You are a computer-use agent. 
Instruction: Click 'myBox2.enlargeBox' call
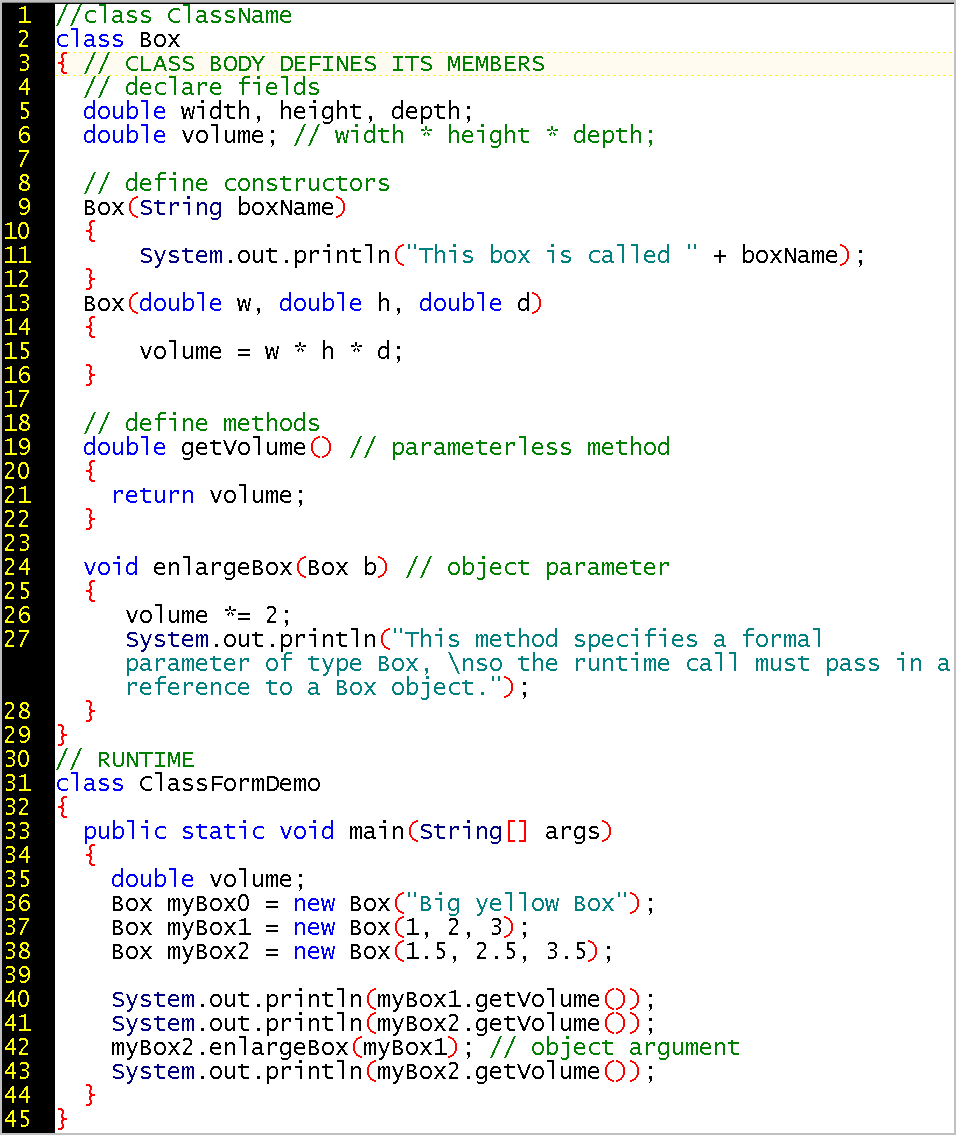pos(230,1047)
